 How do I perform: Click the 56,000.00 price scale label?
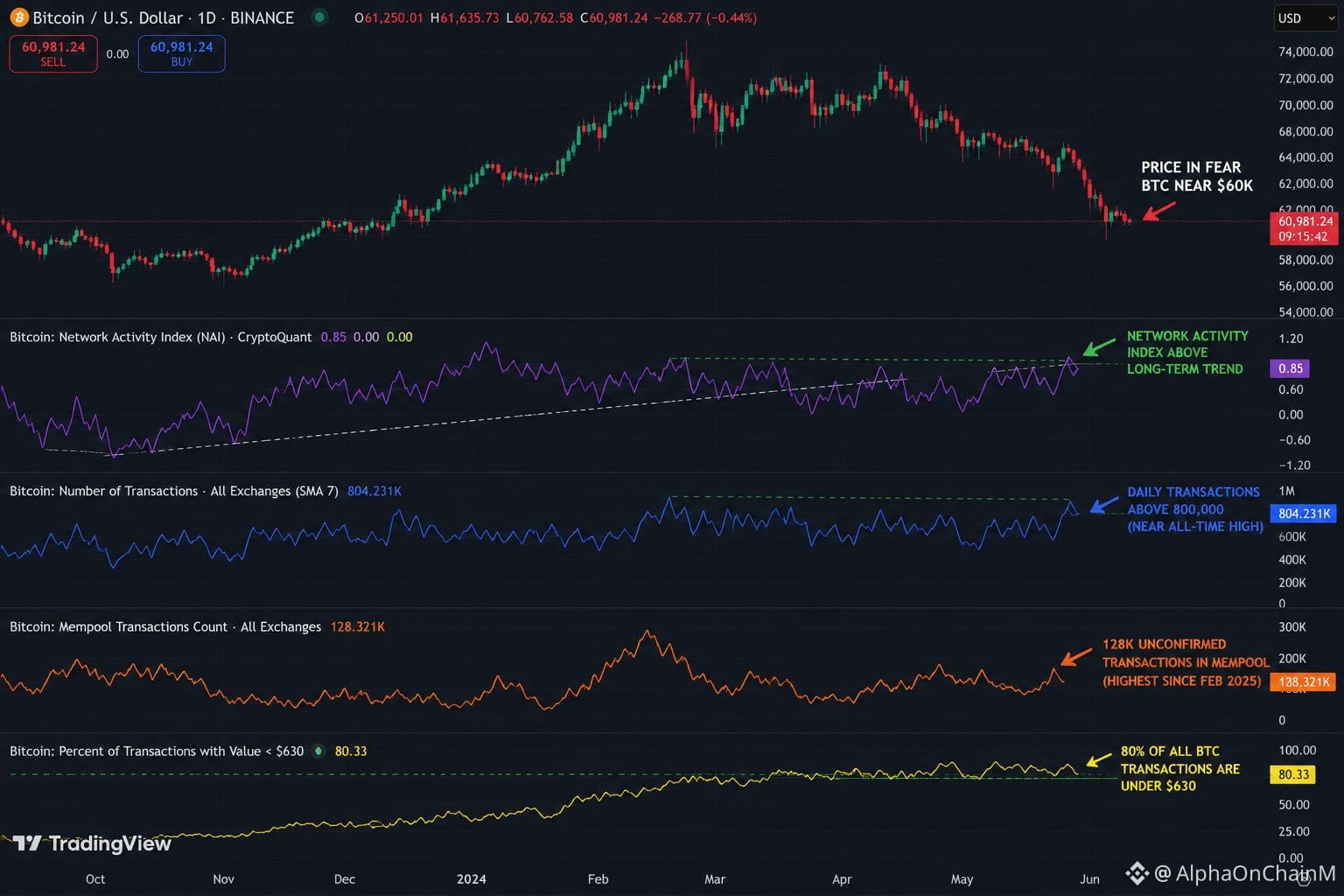(x=1305, y=286)
